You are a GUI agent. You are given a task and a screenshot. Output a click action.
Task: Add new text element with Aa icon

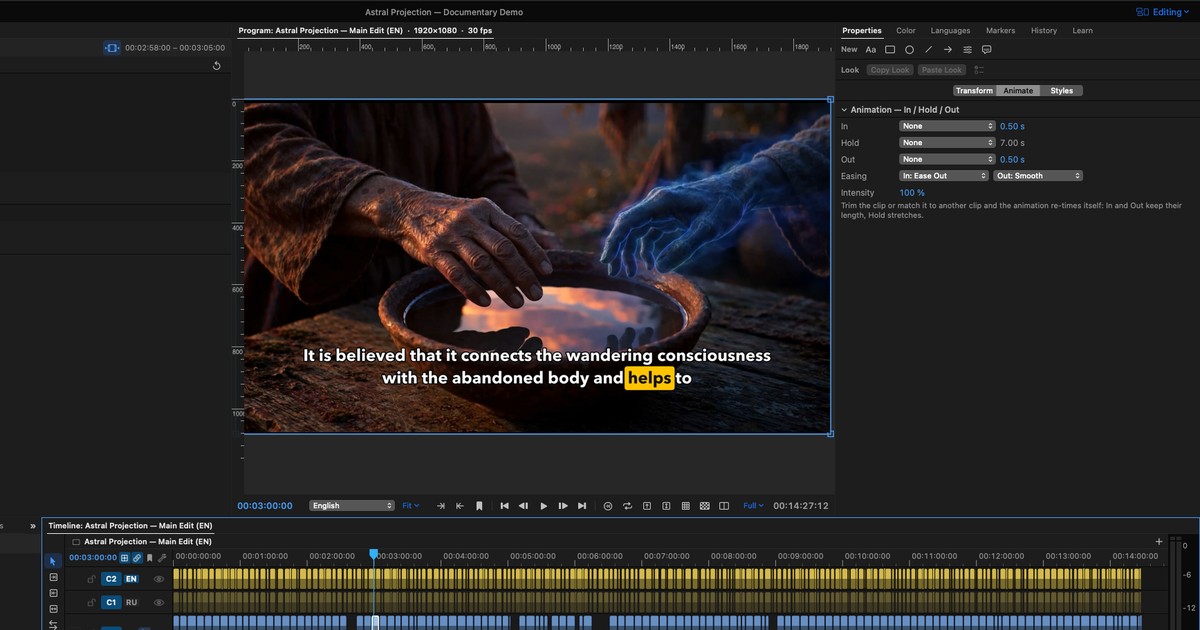click(x=871, y=49)
